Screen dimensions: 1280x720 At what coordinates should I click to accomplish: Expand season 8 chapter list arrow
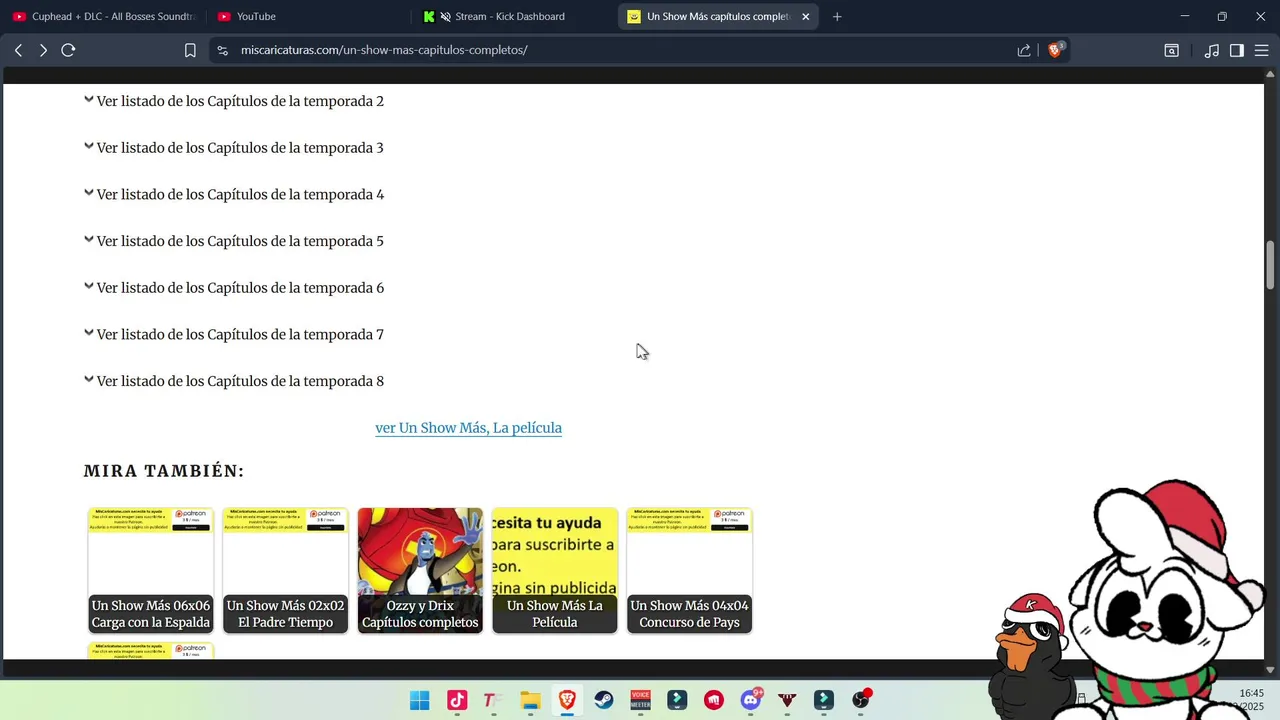89,380
